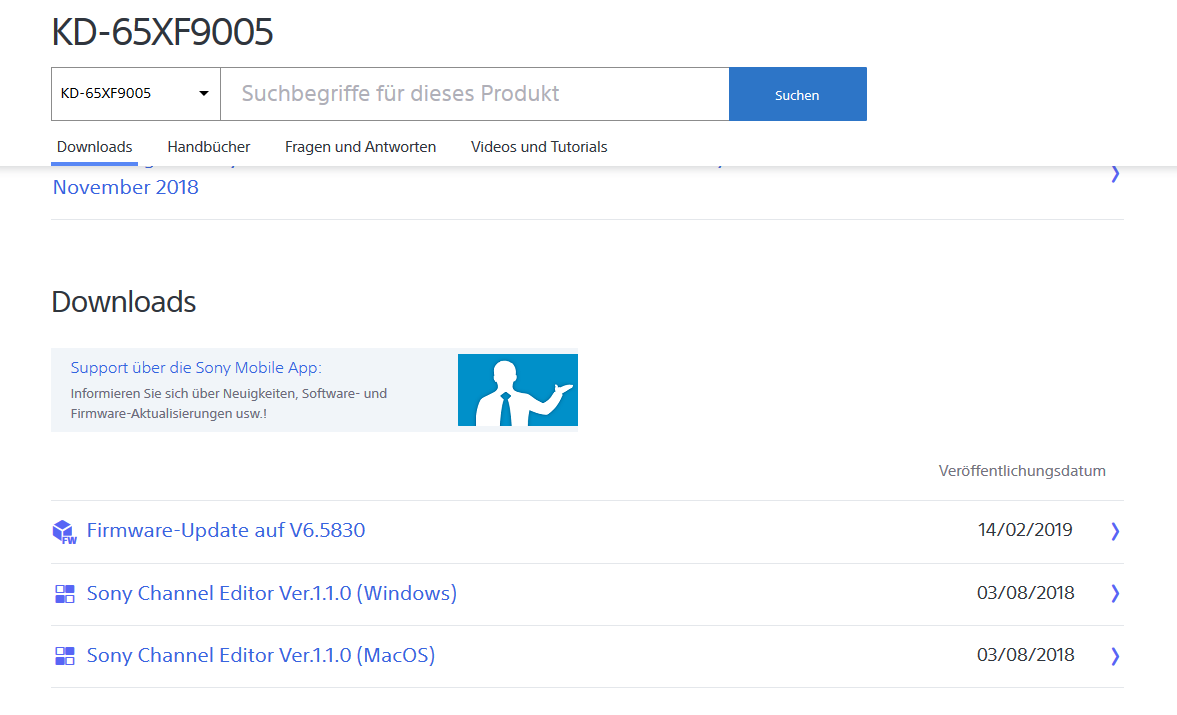The image size is (1177, 715).
Task: Open Sony Channel Editor Ver.1.1.0 (Windows)
Action: point(271,593)
